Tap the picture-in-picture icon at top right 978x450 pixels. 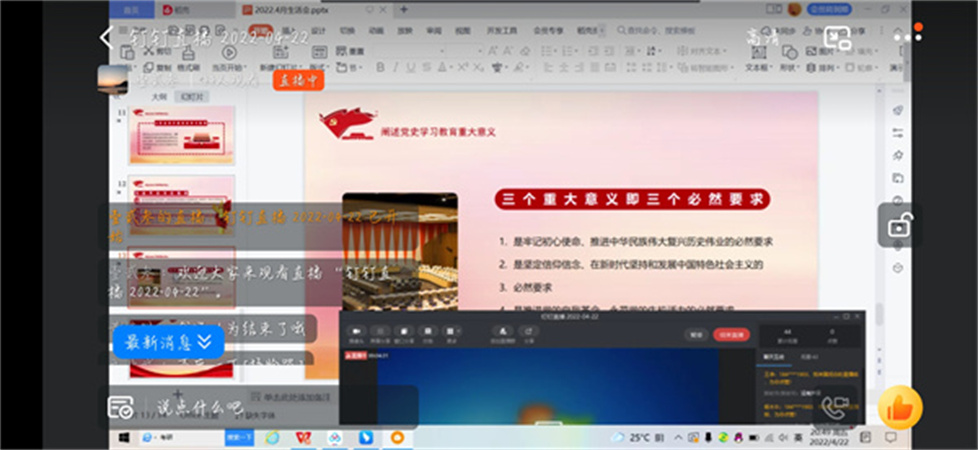(x=837, y=39)
